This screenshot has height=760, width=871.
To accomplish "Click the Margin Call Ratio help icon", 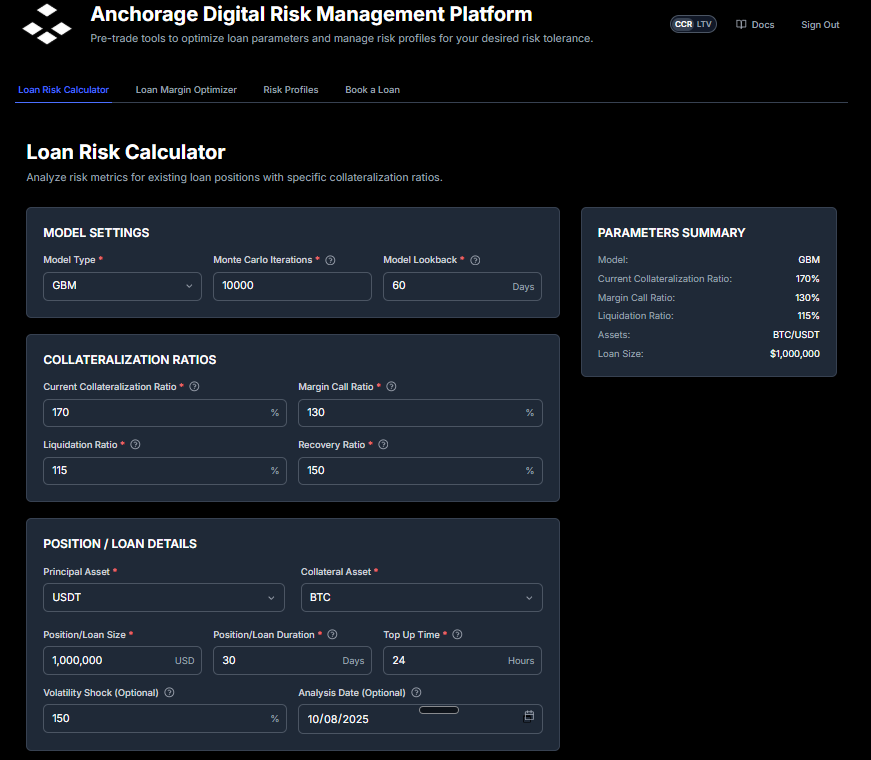I will pos(390,387).
